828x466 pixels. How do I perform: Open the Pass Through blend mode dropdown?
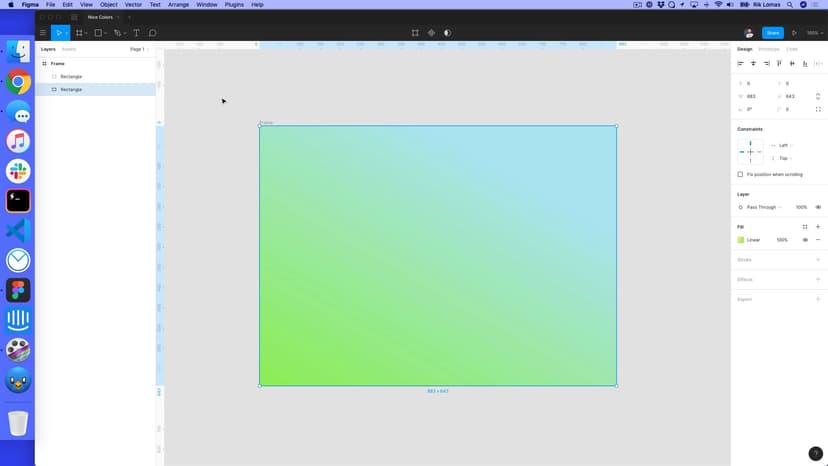point(763,207)
